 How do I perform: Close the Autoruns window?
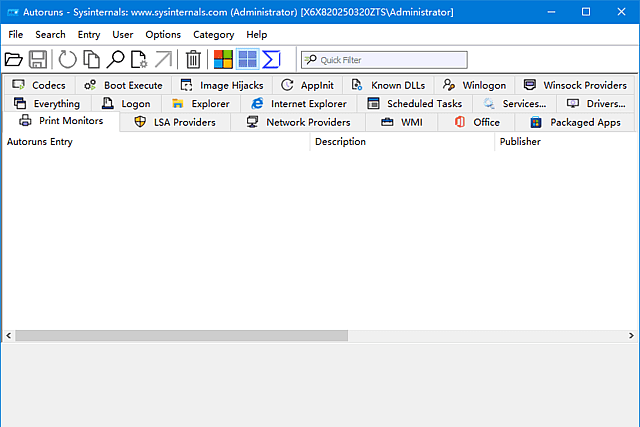[621, 12]
